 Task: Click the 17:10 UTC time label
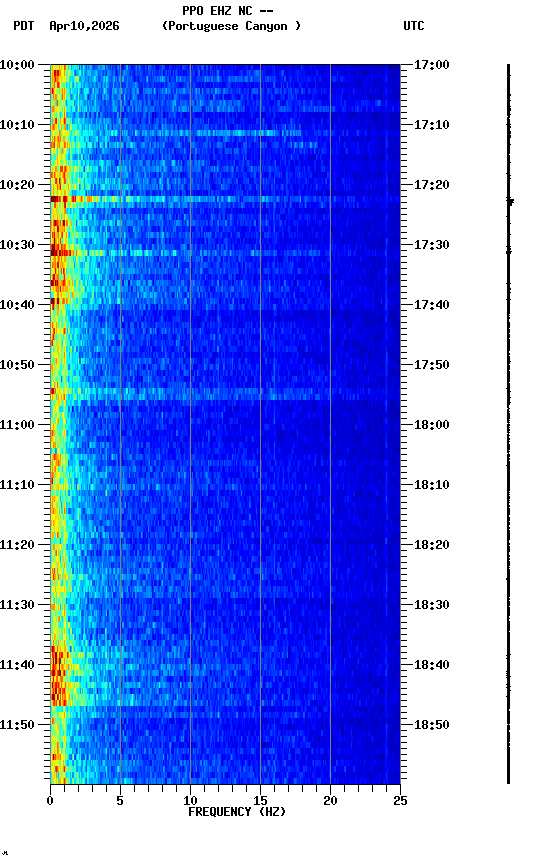[x=432, y=125]
